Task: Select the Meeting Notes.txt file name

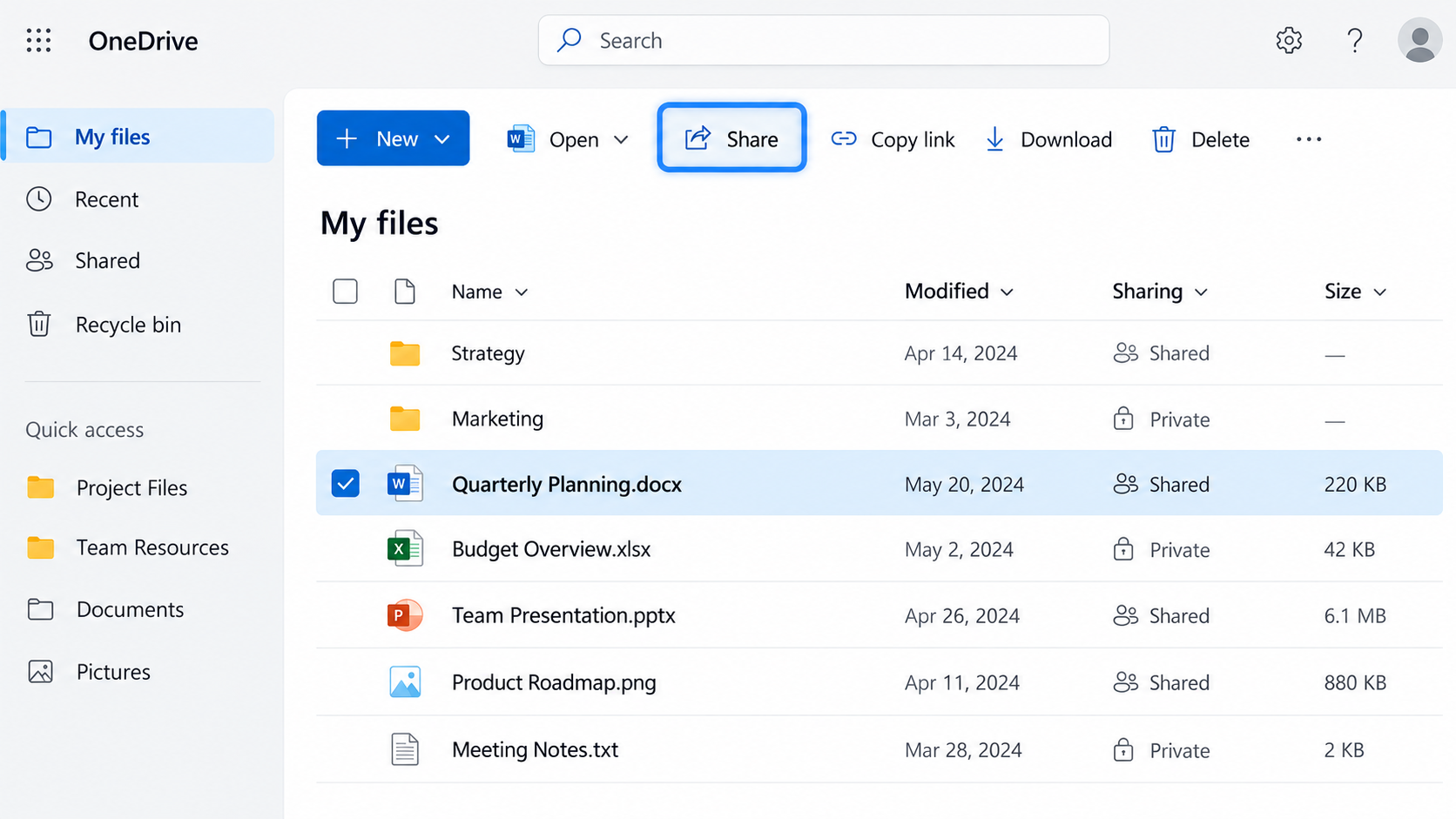Action: pyautogui.click(x=535, y=749)
